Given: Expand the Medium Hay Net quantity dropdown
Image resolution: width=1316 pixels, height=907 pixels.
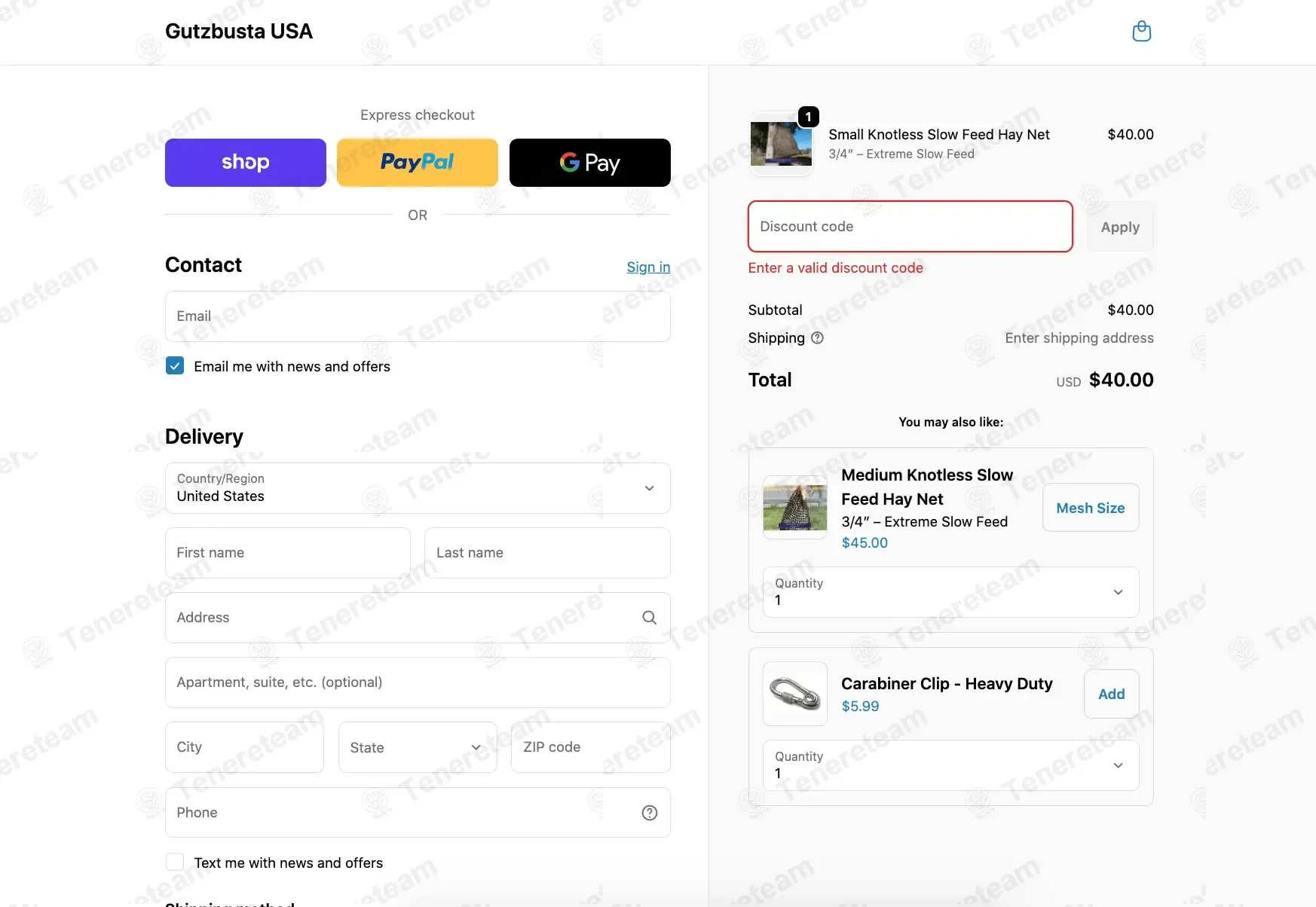Looking at the screenshot, I should pos(950,592).
